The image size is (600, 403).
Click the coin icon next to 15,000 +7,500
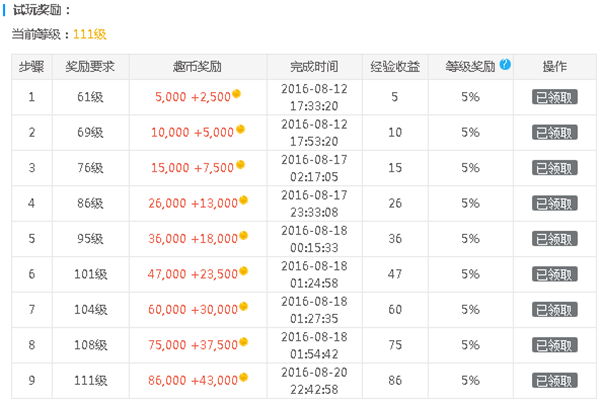[240, 165]
